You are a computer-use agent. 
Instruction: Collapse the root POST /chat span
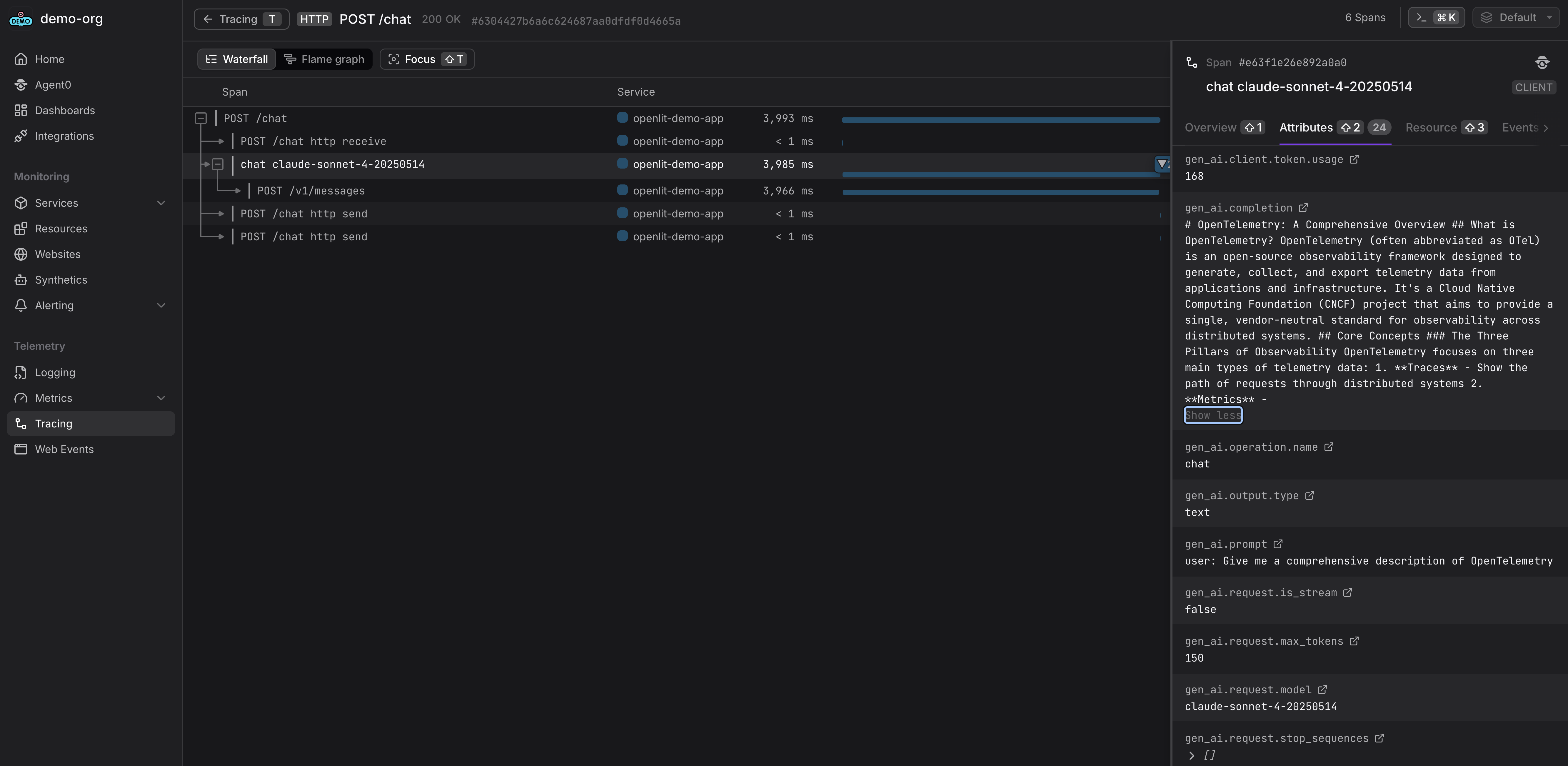click(201, 119)
